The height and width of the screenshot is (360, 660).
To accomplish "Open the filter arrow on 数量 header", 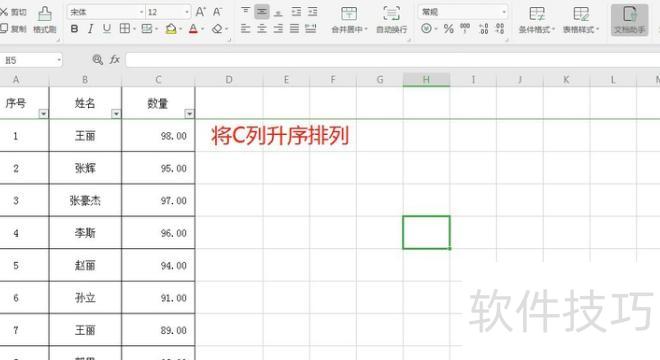I will coord(189,114).
